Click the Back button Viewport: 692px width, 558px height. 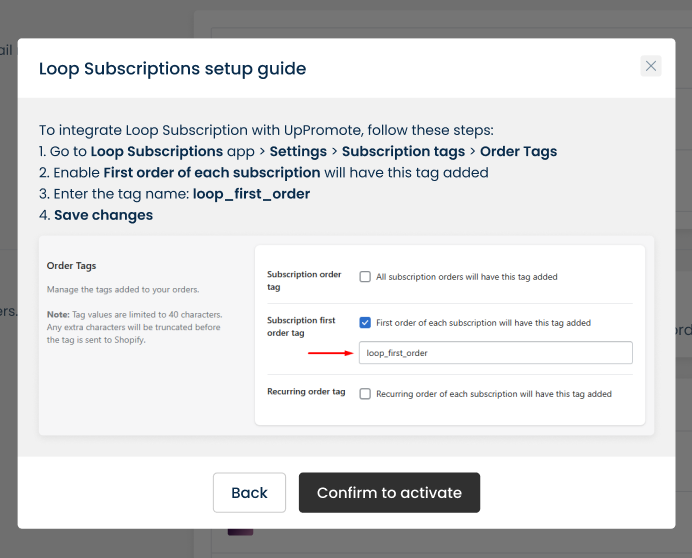249,493
